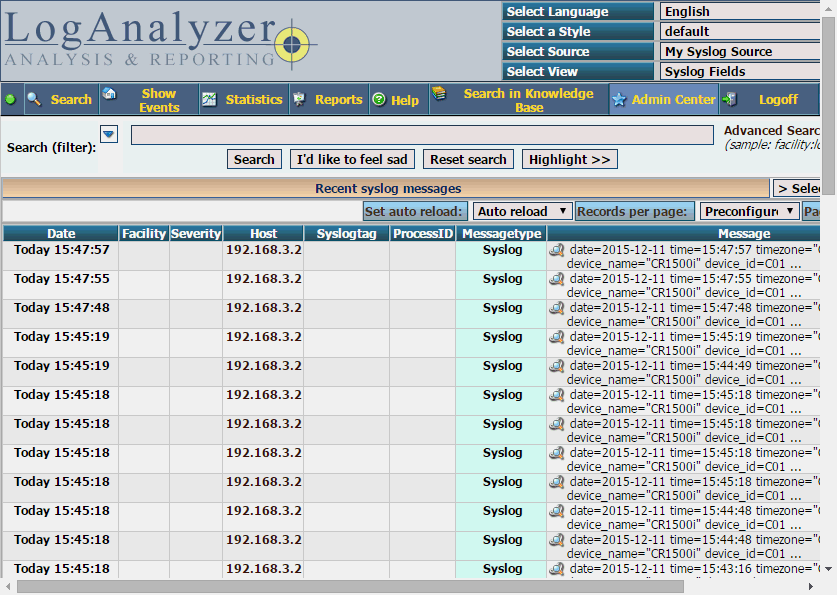Click host 192.168.3.2 in the 15:47:48 row

click(x=264, y=307)
